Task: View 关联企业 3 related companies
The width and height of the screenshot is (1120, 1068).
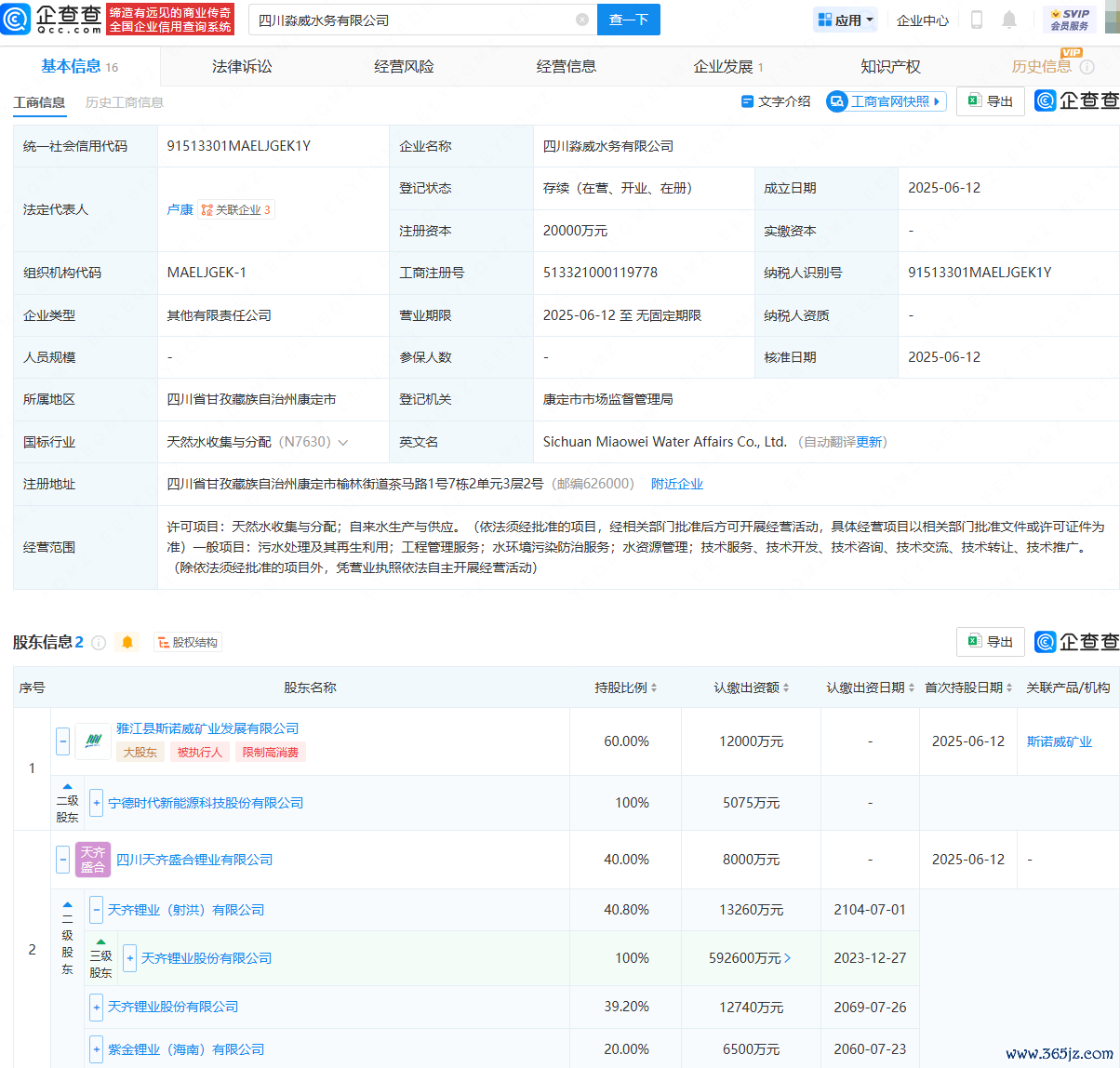Action: pos(236,209)
